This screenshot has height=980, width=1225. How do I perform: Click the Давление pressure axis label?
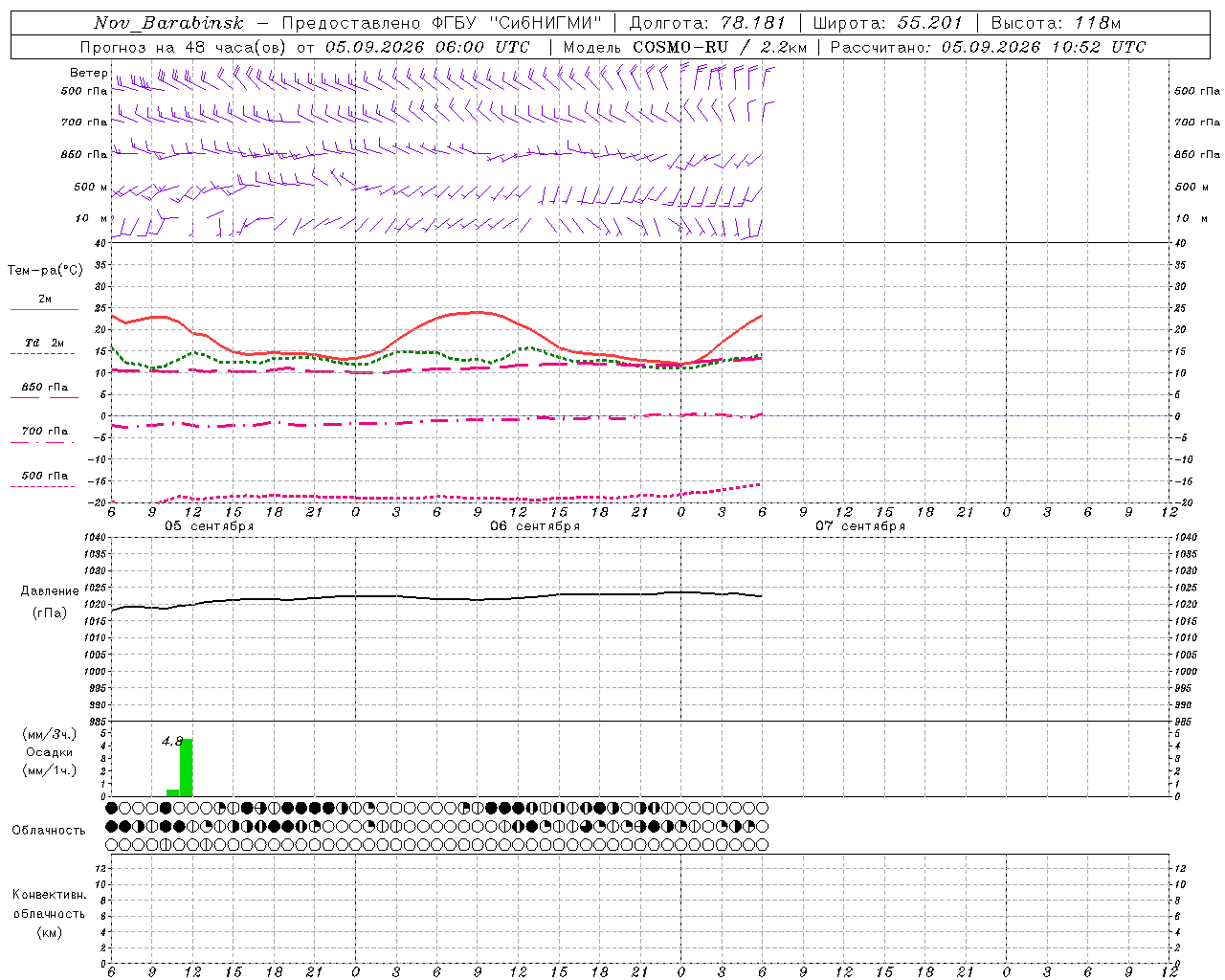50,591
